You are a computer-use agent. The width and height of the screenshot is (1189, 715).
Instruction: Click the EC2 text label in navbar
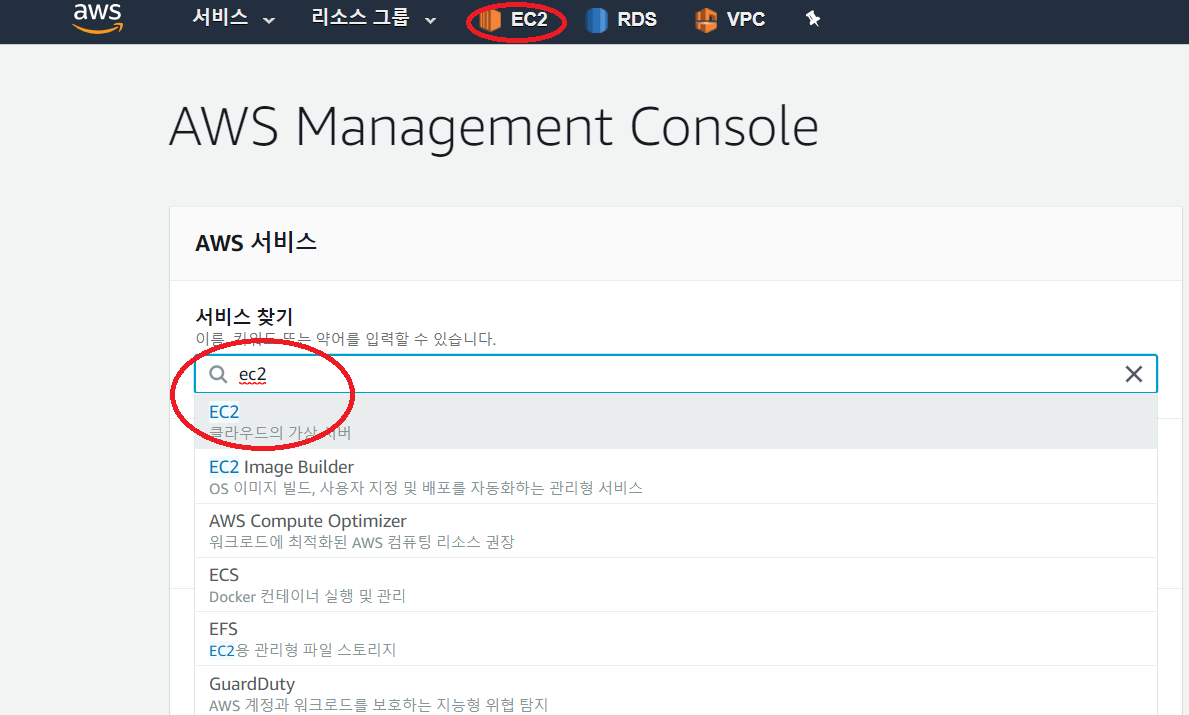tap(529, 20)
